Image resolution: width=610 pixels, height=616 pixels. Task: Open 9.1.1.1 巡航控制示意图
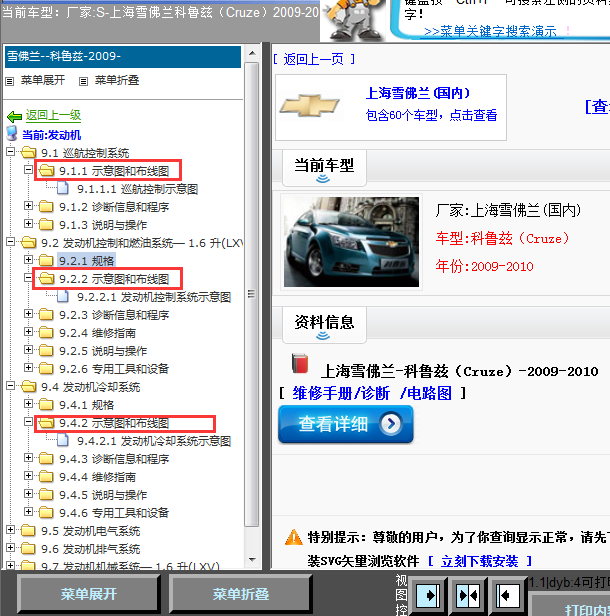(137, 189)
